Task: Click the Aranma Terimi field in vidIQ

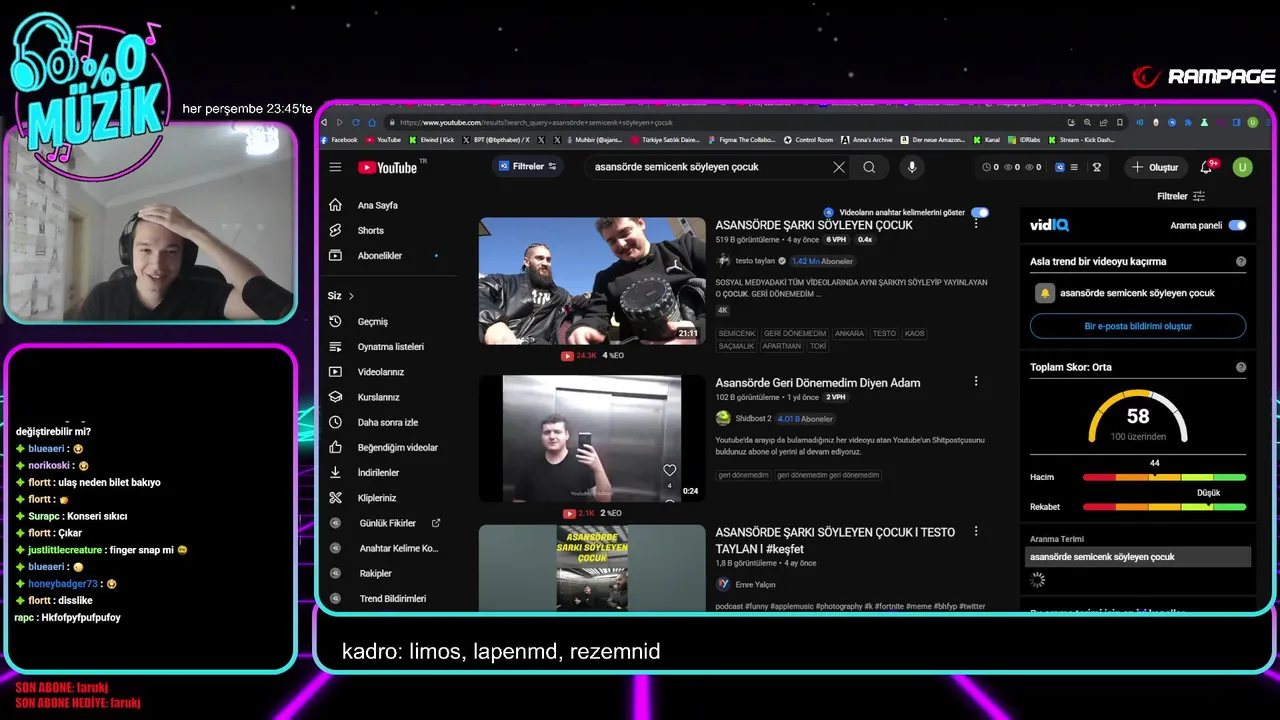Action: 1139,557
